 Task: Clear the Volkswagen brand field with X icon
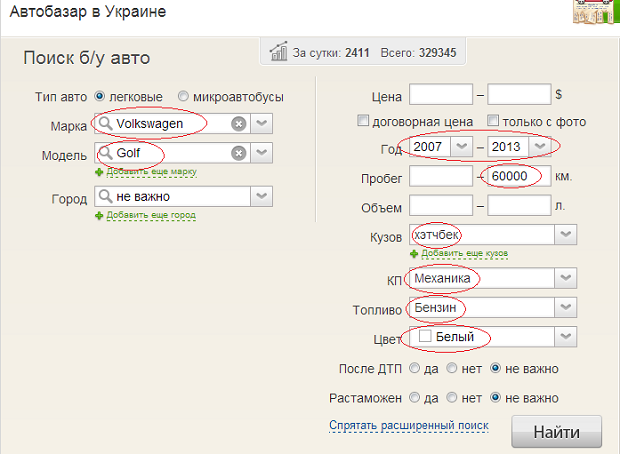(x=238, y=123)
